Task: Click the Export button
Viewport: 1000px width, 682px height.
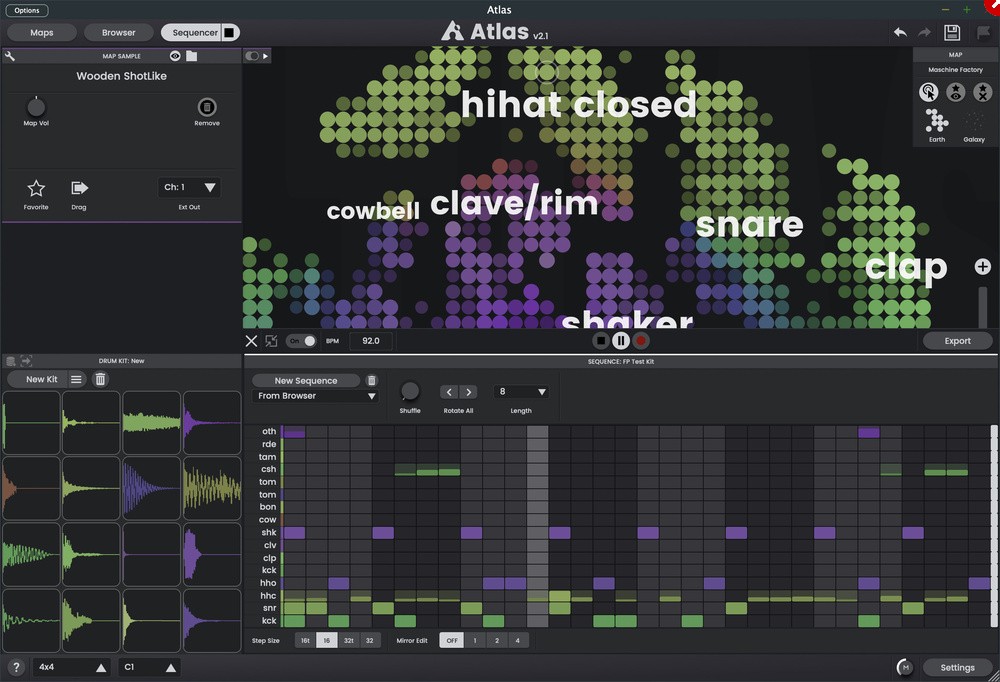Action: tap(957, 341)
